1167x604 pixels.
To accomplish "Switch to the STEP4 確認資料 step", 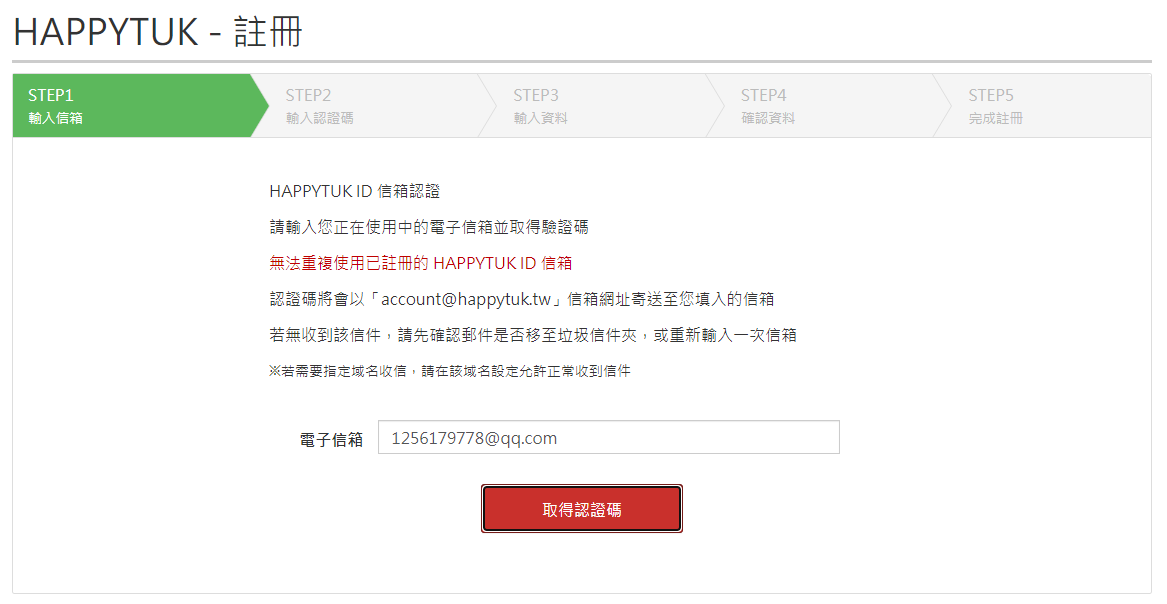I will coord(820,106).
